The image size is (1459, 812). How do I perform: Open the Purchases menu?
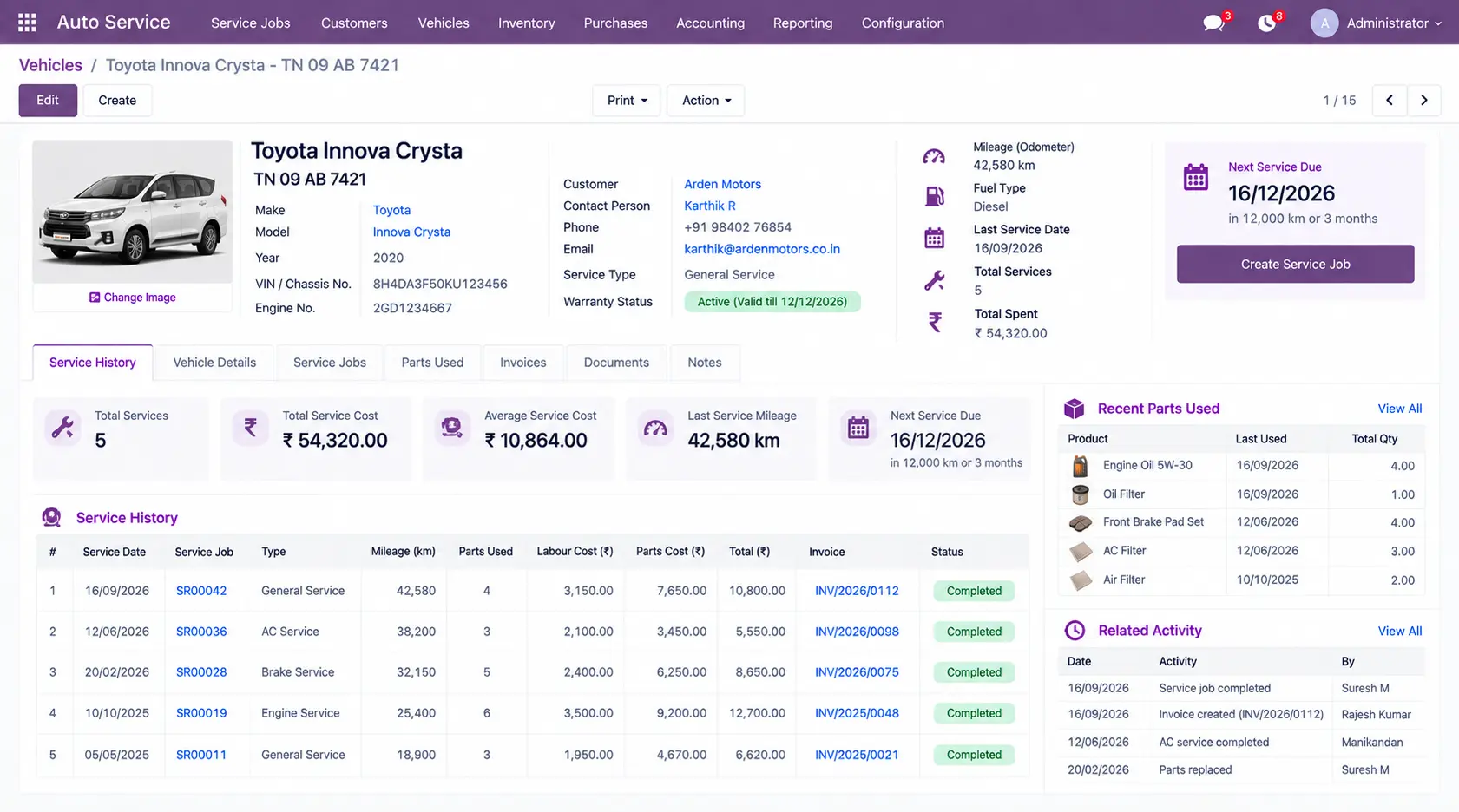pyautogui.click(x=615, y=23)
